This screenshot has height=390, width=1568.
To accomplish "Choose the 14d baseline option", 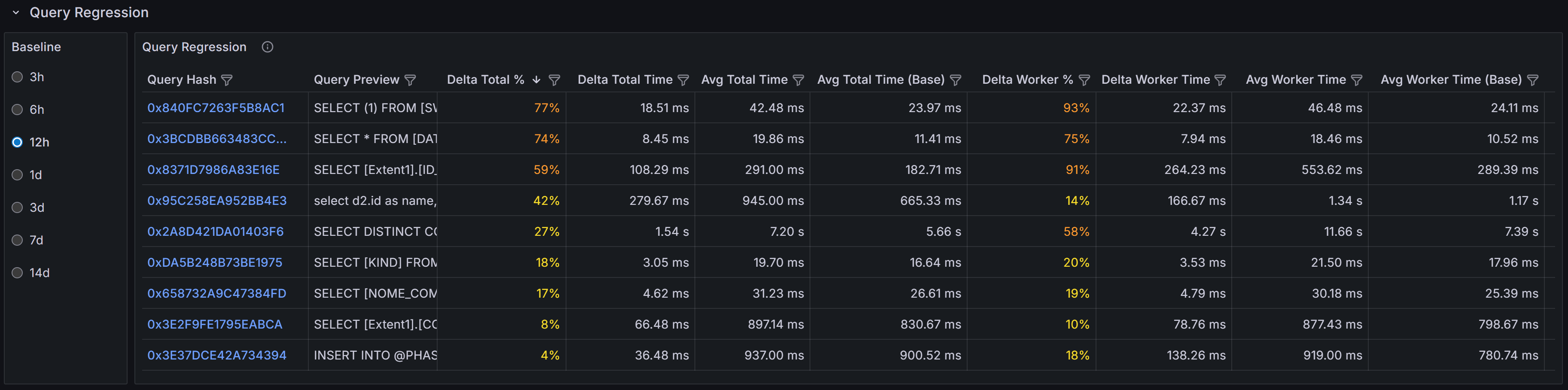I will pyautogui.click(x=18, y=273).
